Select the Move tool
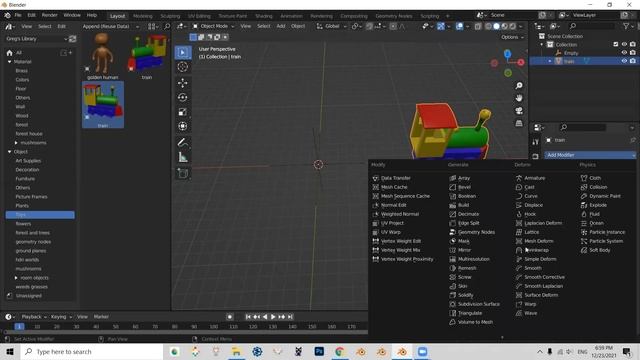The width and height of the screenshot is (640, 360). click(183, 83)
